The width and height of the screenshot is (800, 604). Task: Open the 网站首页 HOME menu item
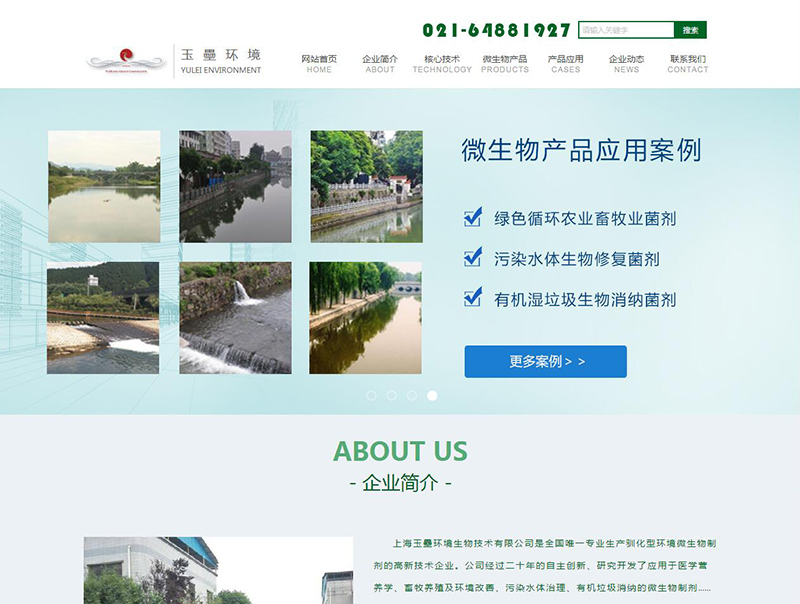(x=319, y=64)
